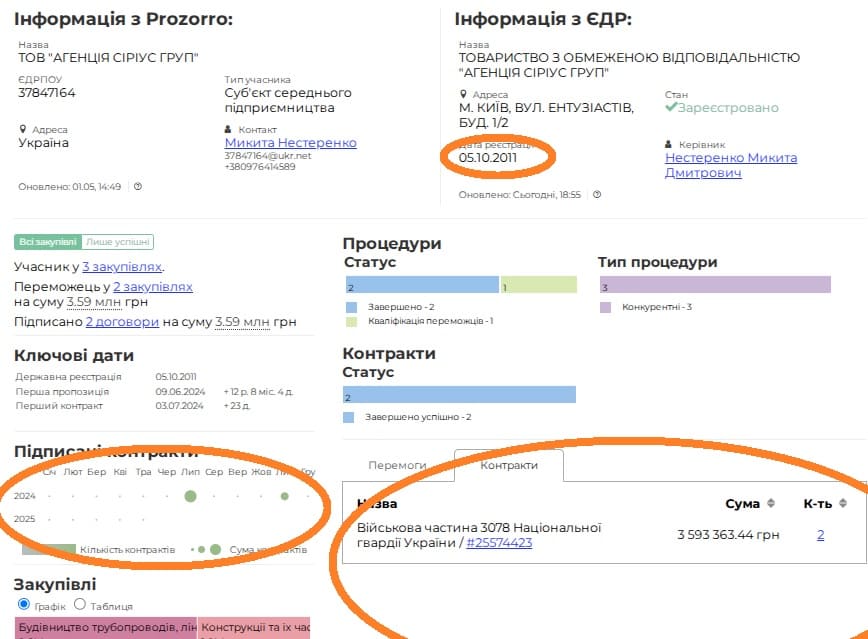Sort contracts table by Сума column

771,504
